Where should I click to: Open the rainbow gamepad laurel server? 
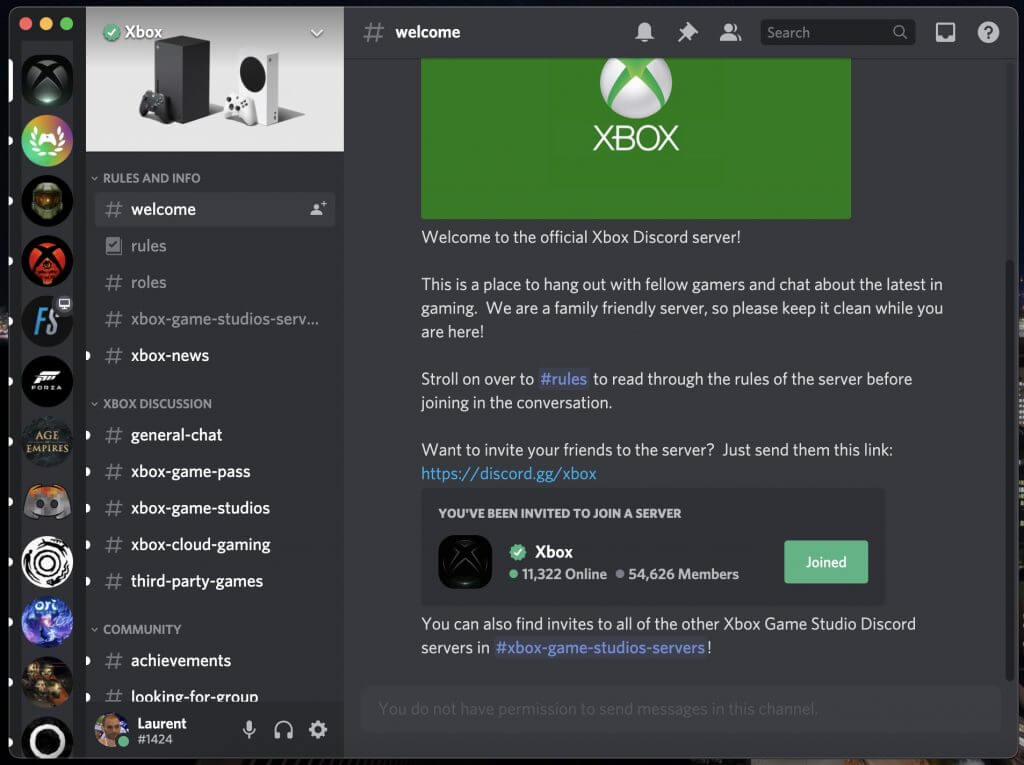coord(47,140)
